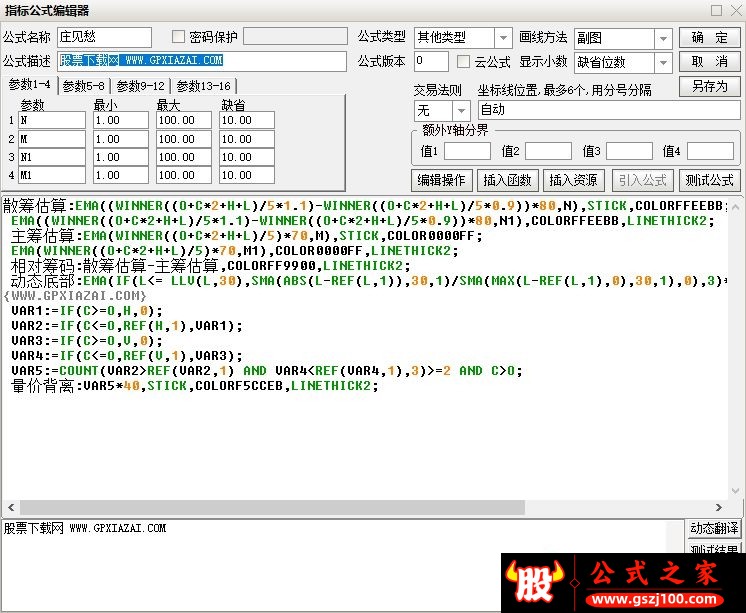Click the 另存为 (save as) button
746x613 pixels.
pyautogui.click(x=709, y=86)
